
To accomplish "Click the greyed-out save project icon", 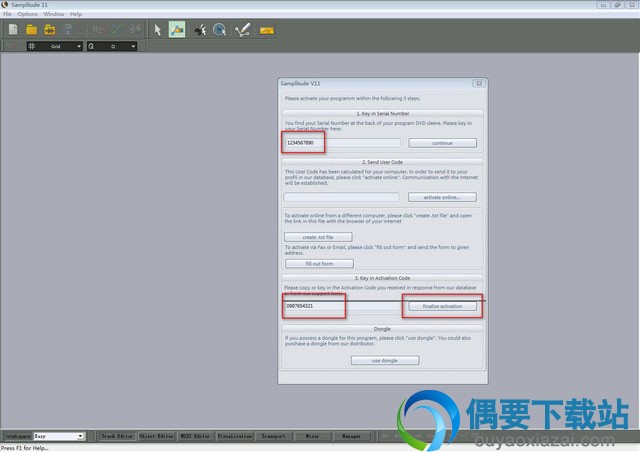I will pos(68,30).
